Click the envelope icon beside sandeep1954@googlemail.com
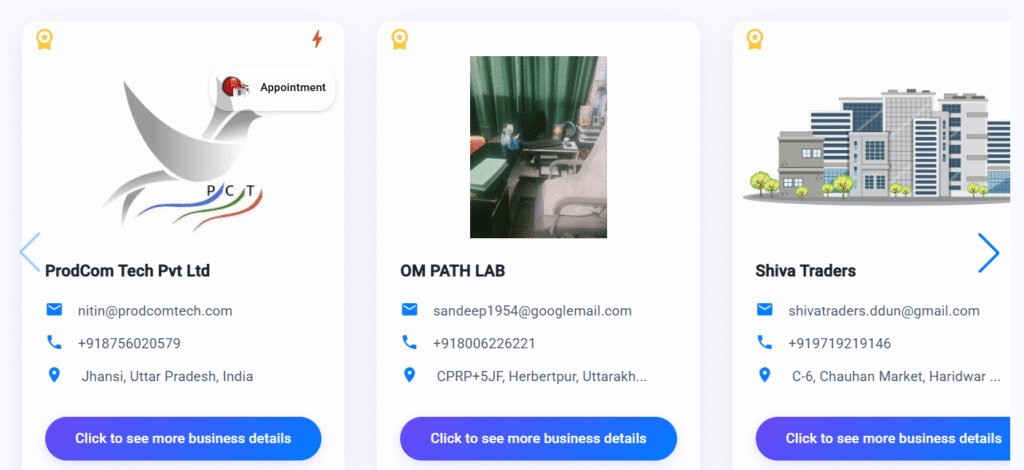 [x=409, y=309]
